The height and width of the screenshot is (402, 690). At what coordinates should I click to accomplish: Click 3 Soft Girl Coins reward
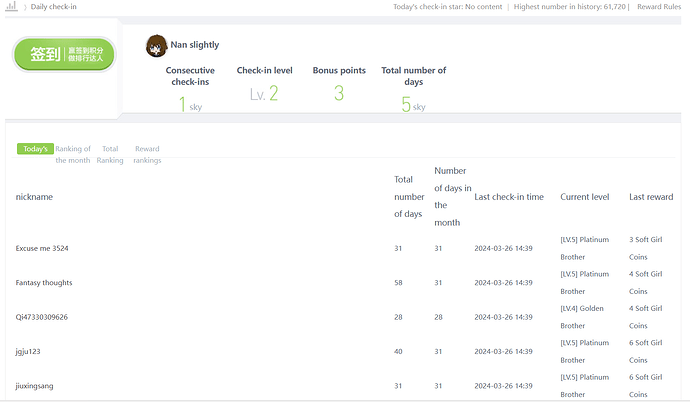(x=646, y=248)
